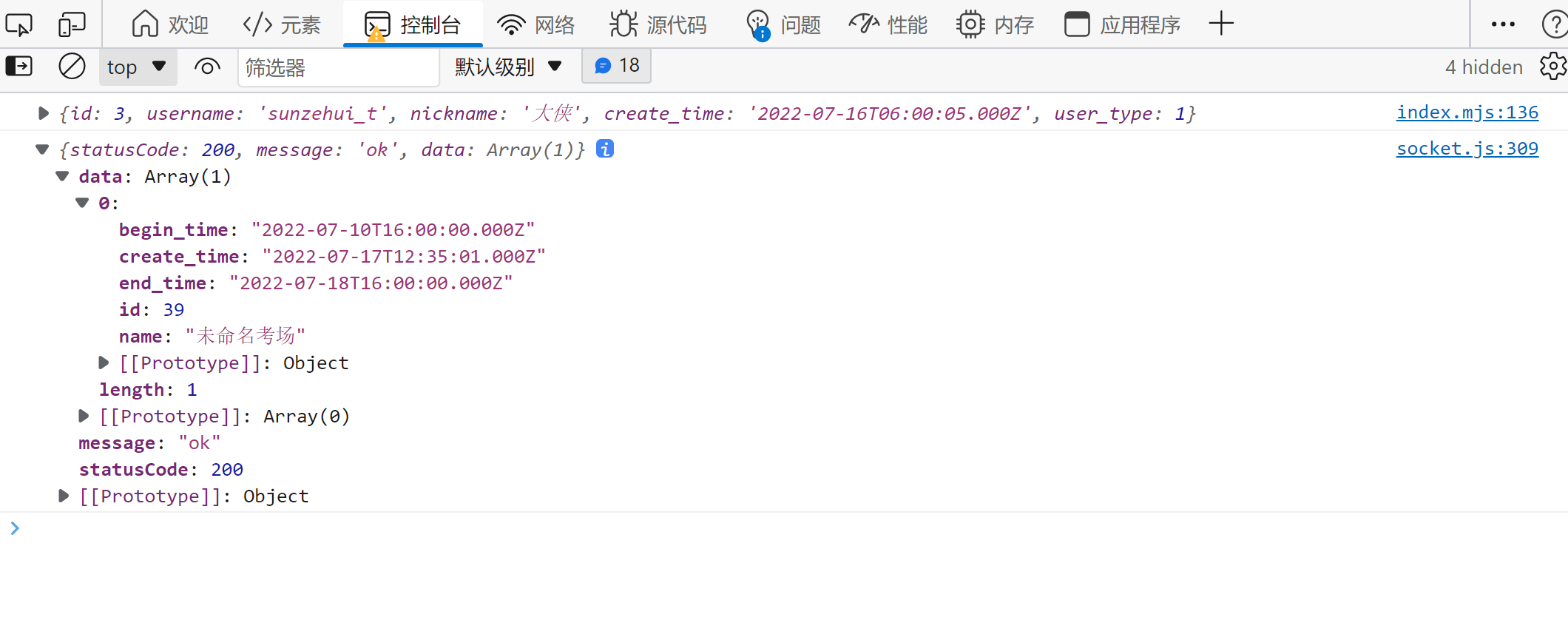Open the top context dropdown
Viewport: 1568px width, 620px height.
(137, 67)
